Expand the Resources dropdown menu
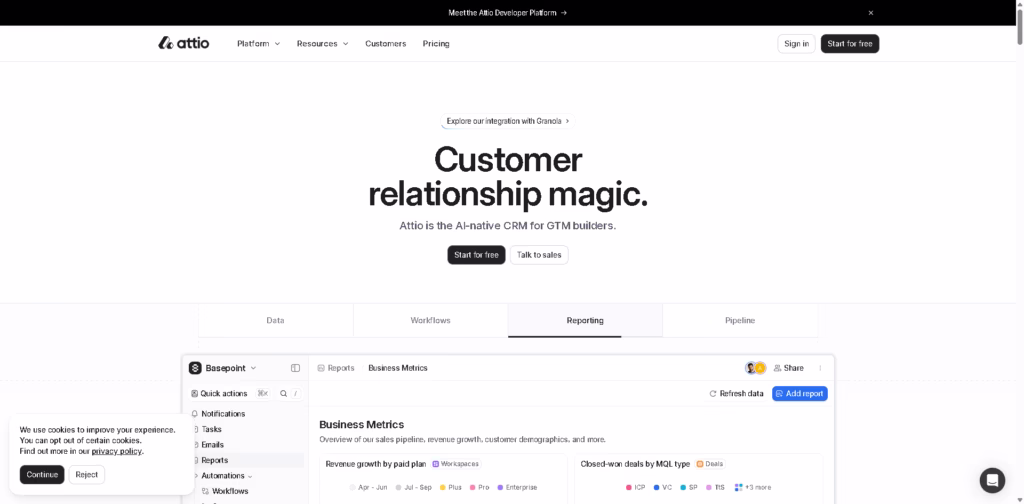Image resolution: width=1024 pixels, height=504 pixels. pyautogui.click(x=322, y=44)
